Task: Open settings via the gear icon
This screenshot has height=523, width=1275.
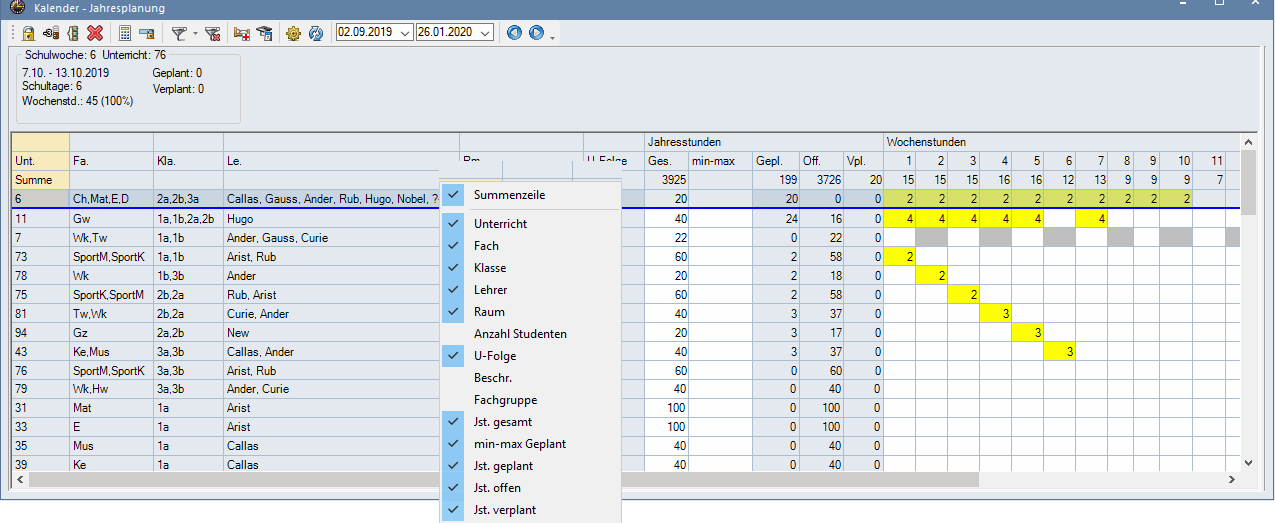Action: tap(293, 33)
